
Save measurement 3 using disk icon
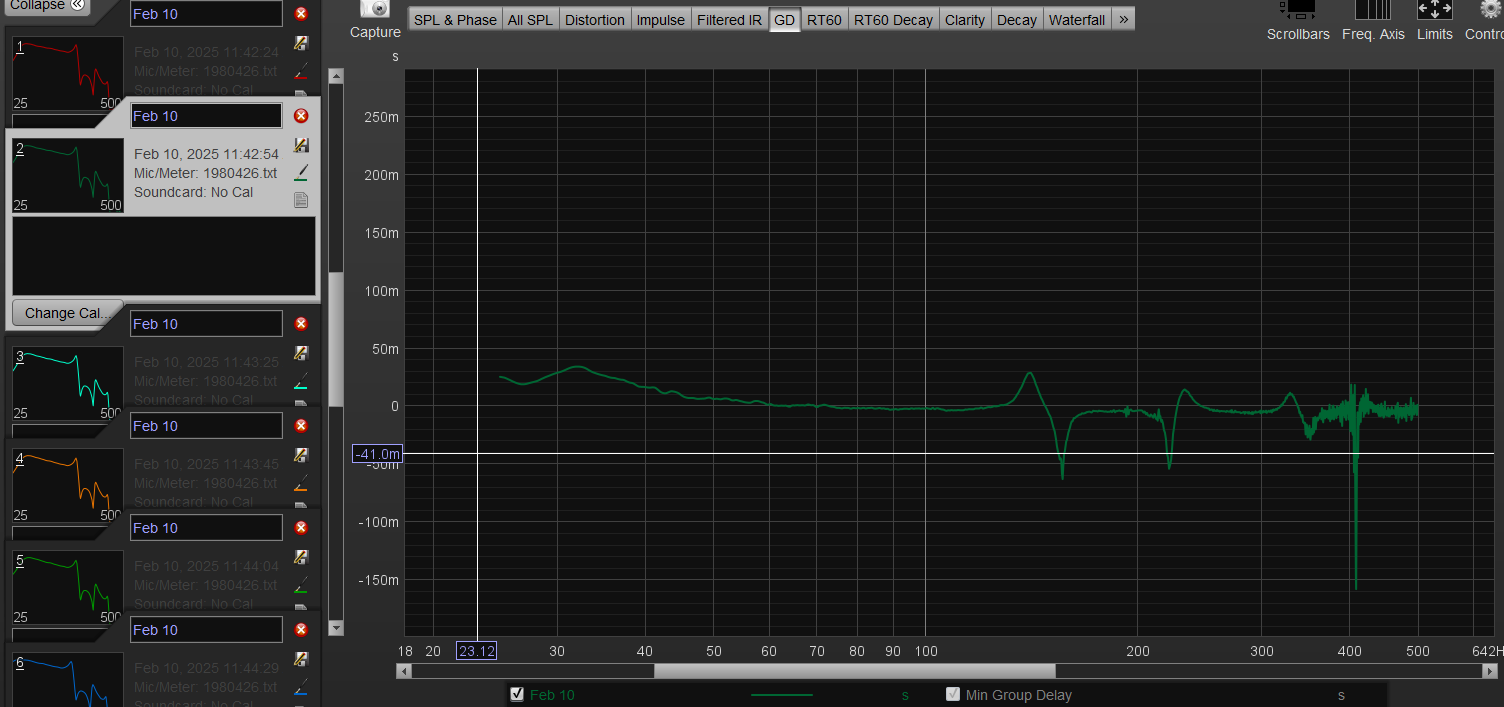click(301, 353)
